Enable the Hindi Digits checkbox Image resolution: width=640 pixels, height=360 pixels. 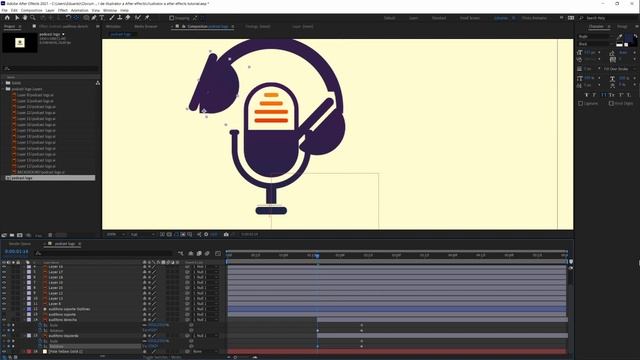click(x=611, y=104)
